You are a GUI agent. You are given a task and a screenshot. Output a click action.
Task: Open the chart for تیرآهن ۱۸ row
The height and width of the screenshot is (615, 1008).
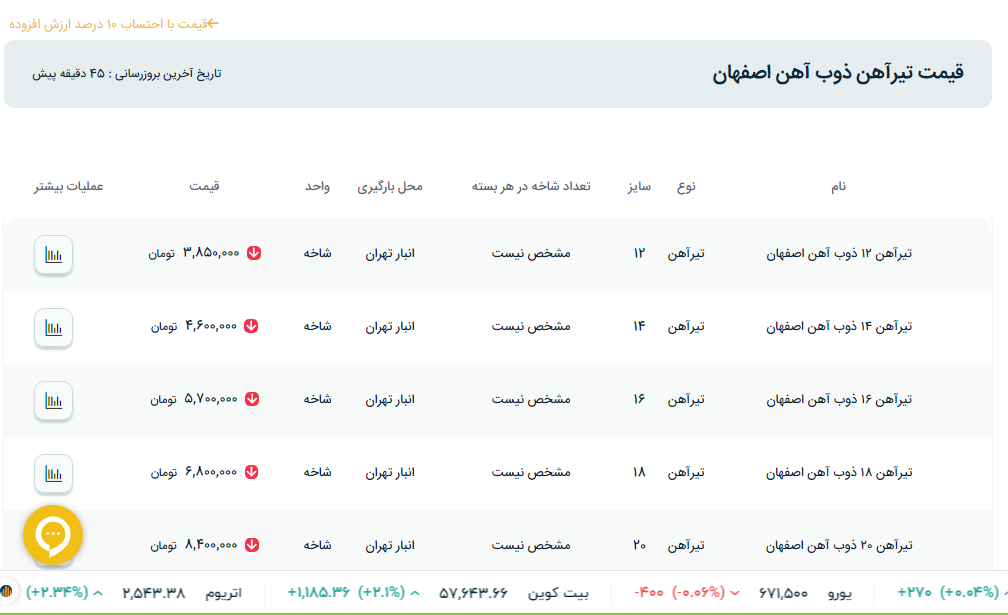(x=53, y=473)
